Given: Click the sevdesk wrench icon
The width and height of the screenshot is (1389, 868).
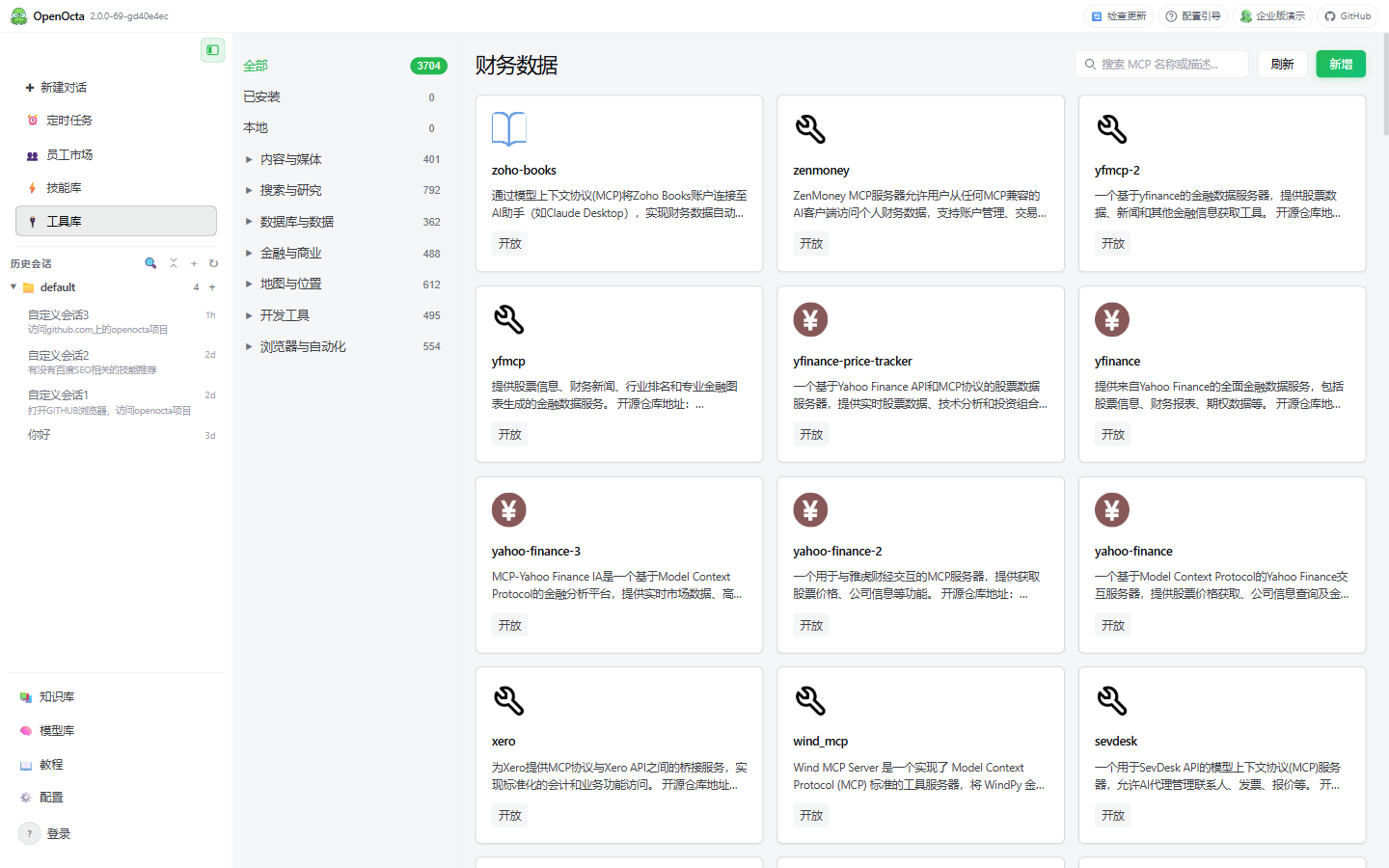Looking at the screenshot, I should (x=1112, y=700).
